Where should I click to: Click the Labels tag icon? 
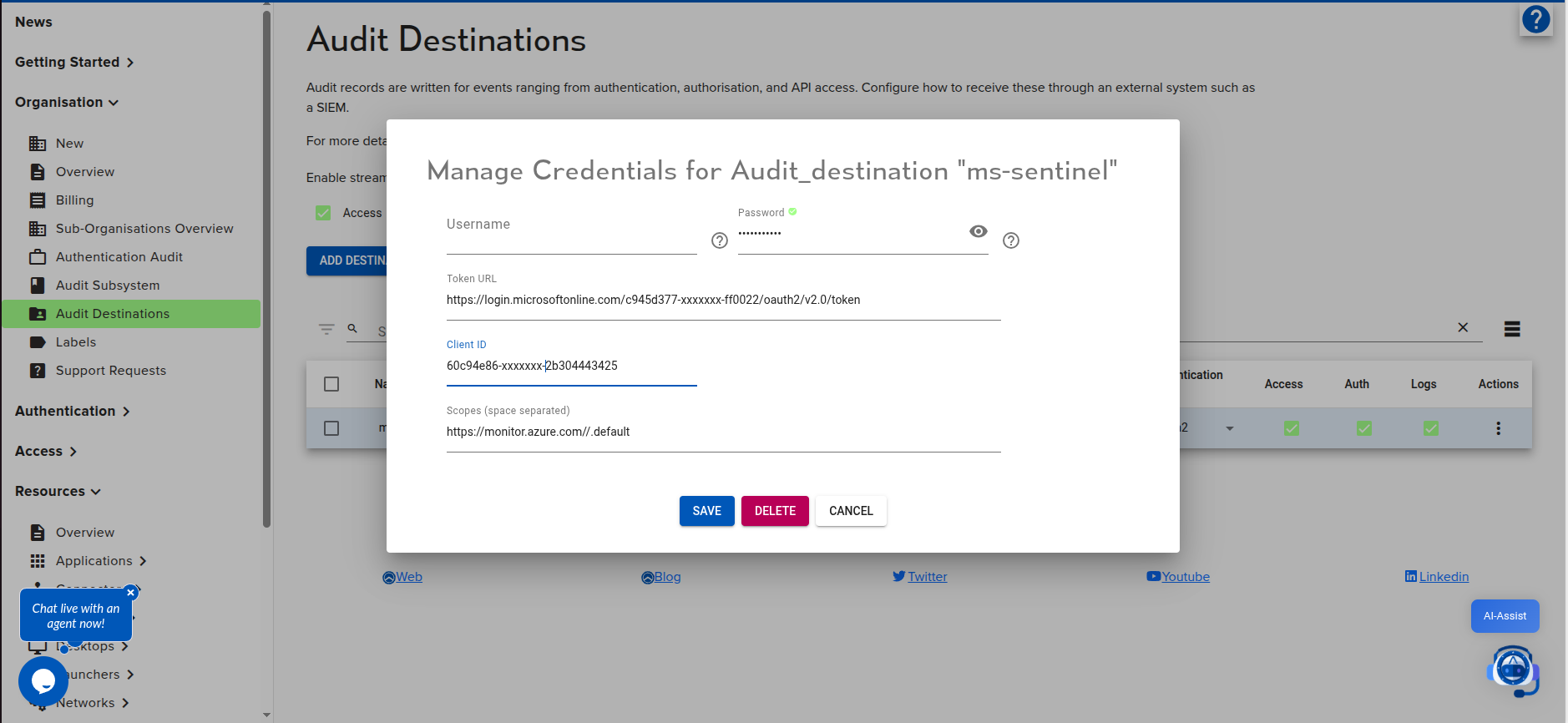[x=38, y=342]
